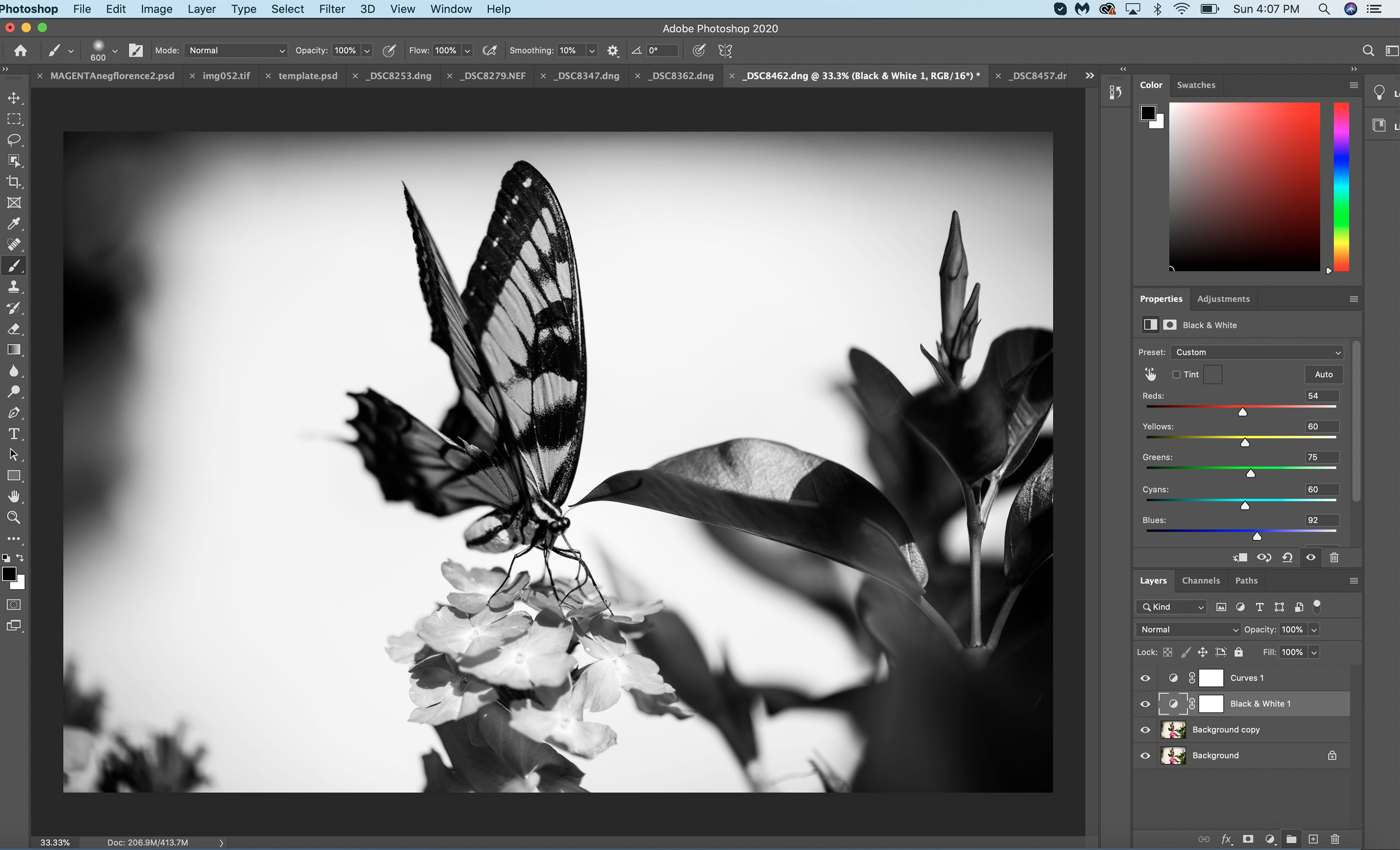Screen dimensions: 1400x850
Task: Toggle Quick Mask mode
Action: tap(14, 605)
